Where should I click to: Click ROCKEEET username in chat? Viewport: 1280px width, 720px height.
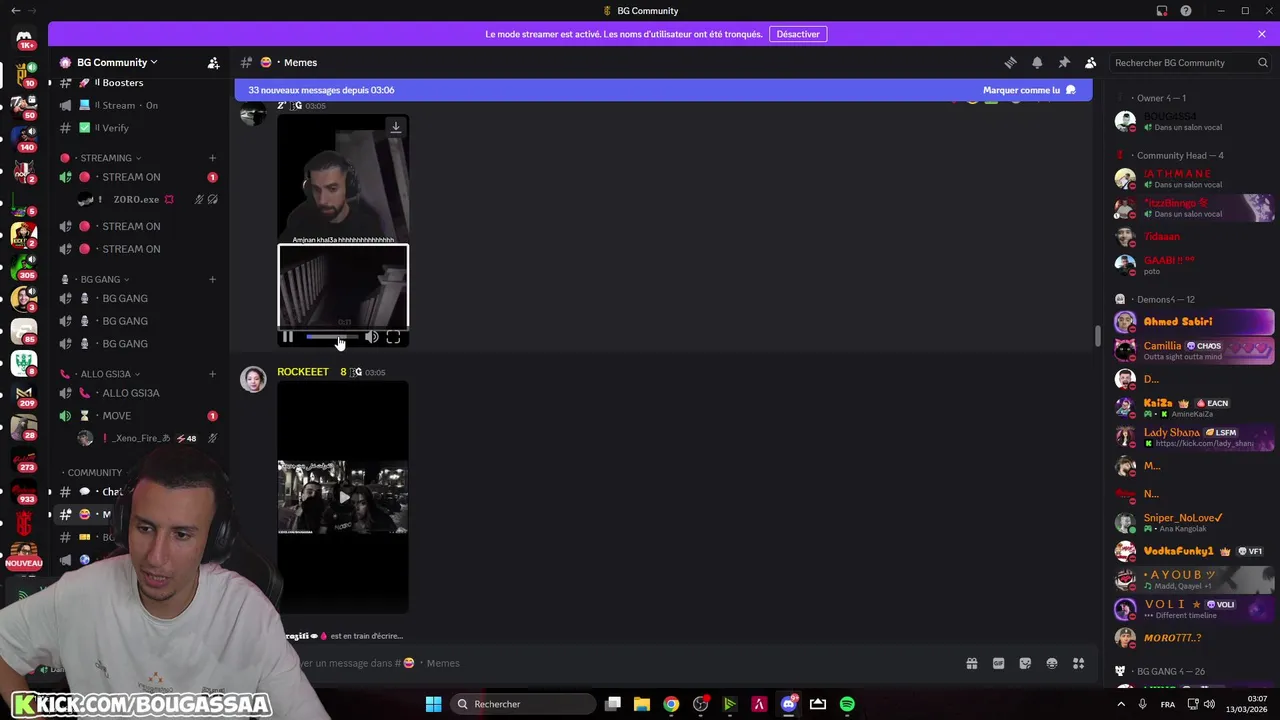pyautogui.click(x=303, y=372)
